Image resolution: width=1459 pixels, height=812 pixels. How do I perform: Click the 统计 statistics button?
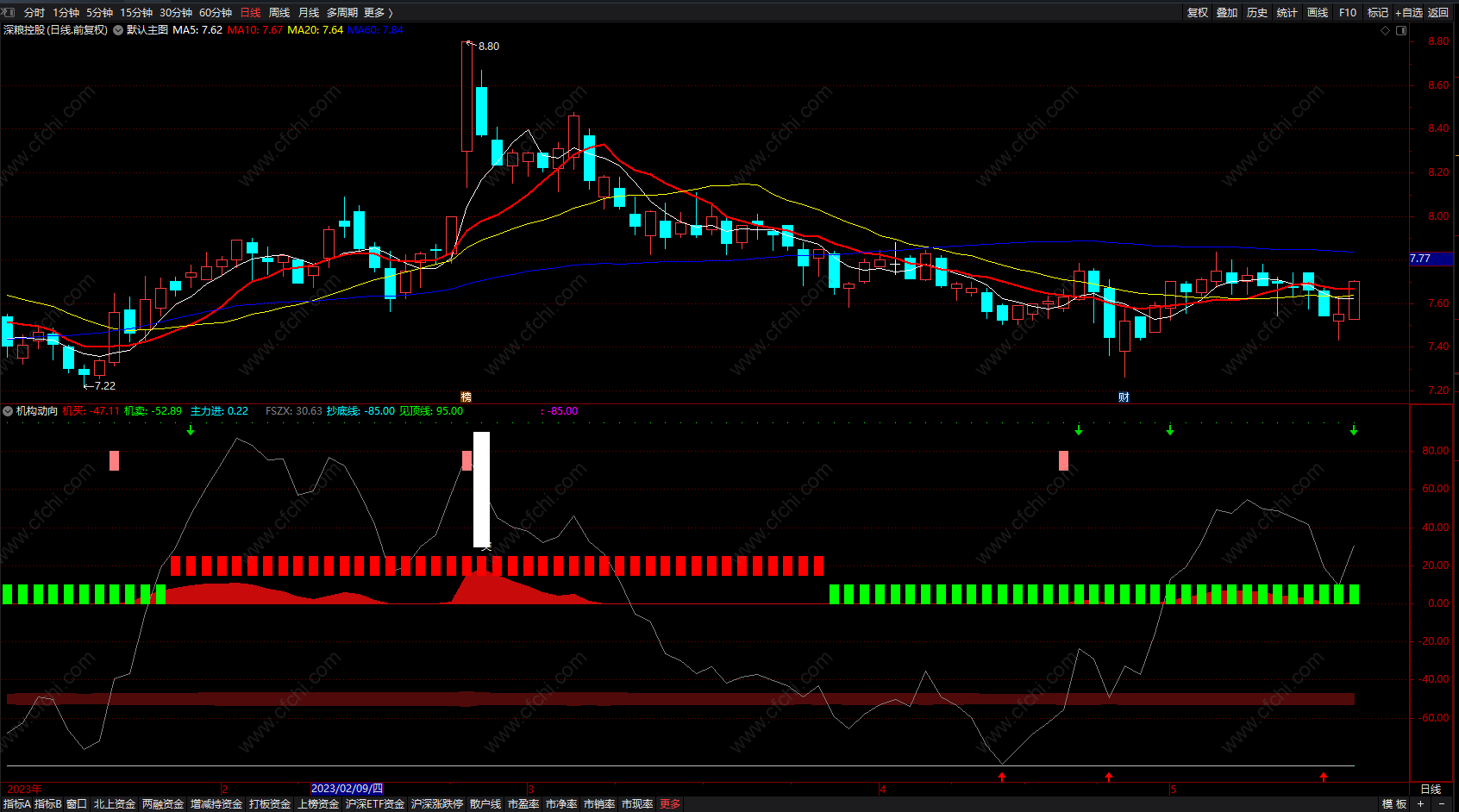pyautogui.click(x=1287, y=12)
